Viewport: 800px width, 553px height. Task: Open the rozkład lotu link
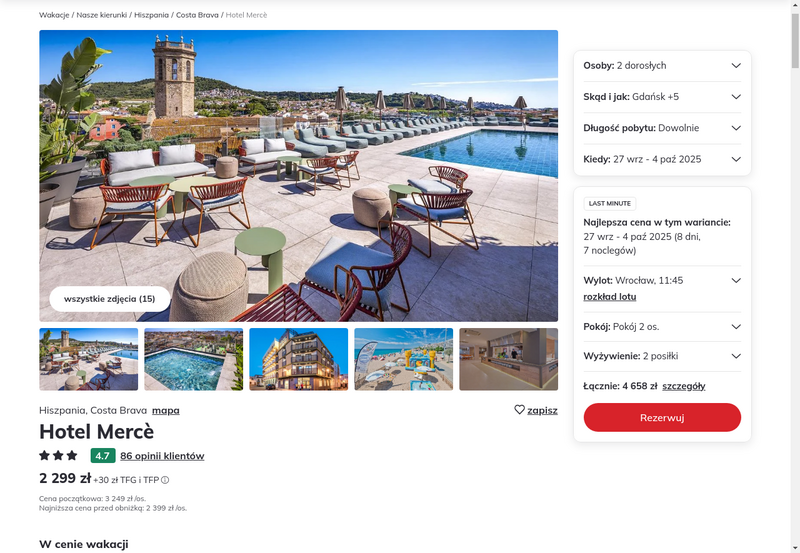610,297
